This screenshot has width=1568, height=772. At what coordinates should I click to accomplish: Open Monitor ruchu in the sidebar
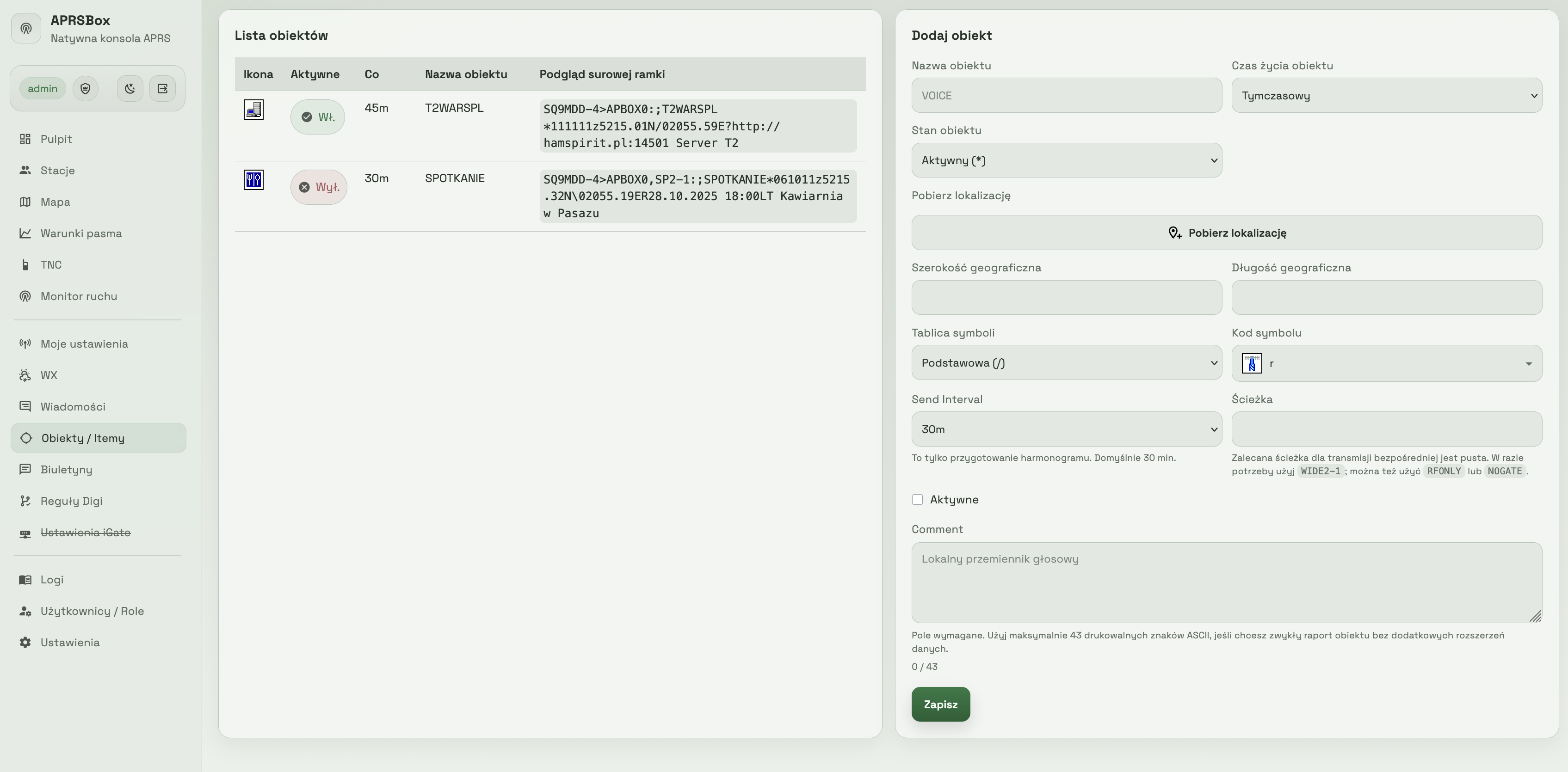point(79,296)
